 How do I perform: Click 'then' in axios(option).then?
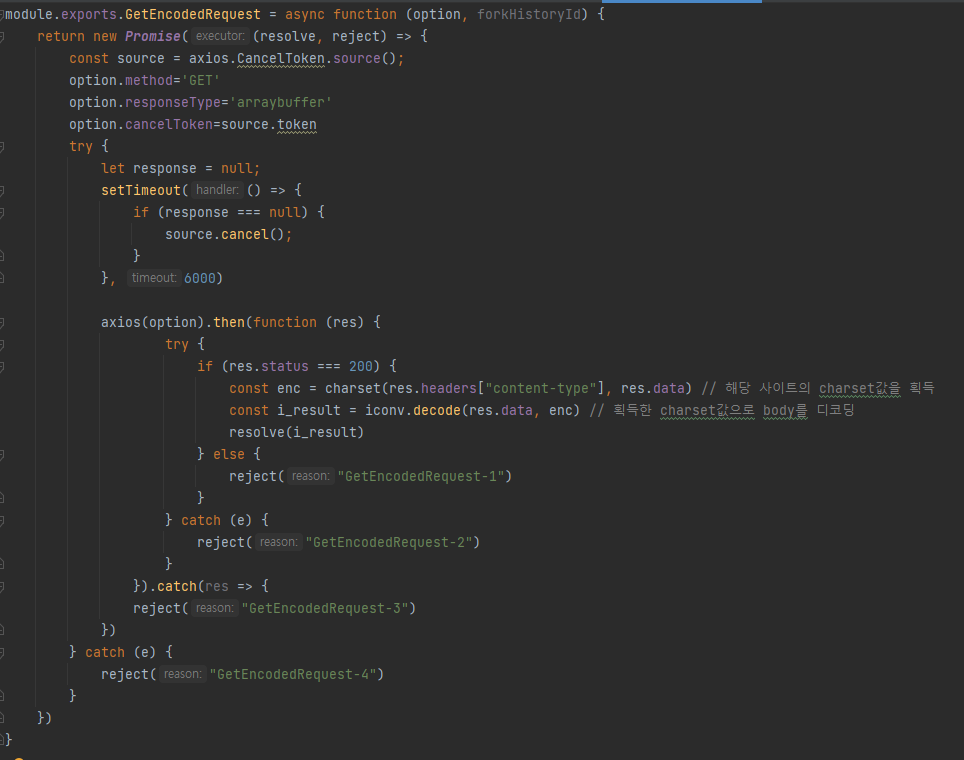click(x=229, y=322)
